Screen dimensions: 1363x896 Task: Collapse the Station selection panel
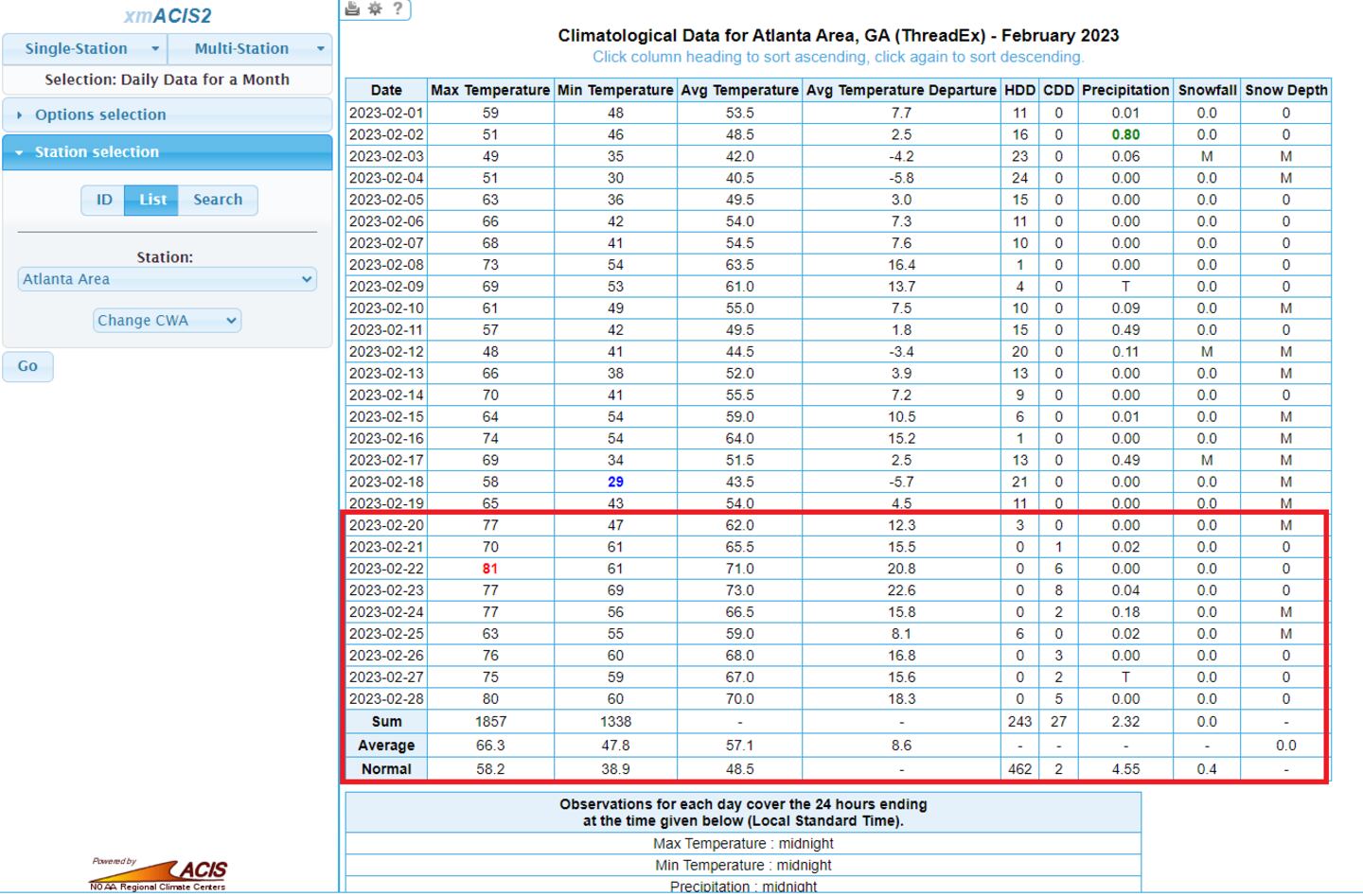97,151
